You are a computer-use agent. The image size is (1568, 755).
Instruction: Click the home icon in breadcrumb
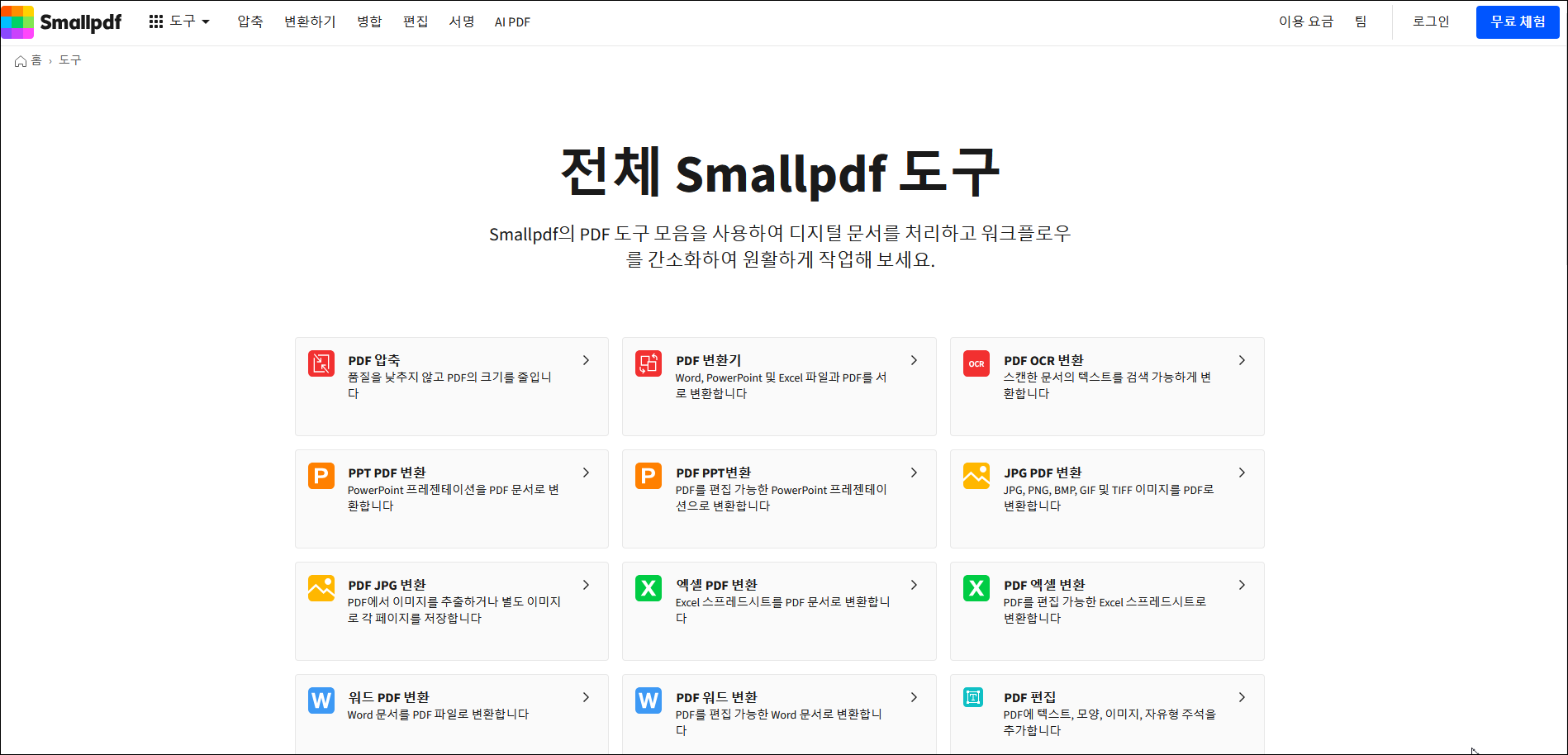click(21, 61)
